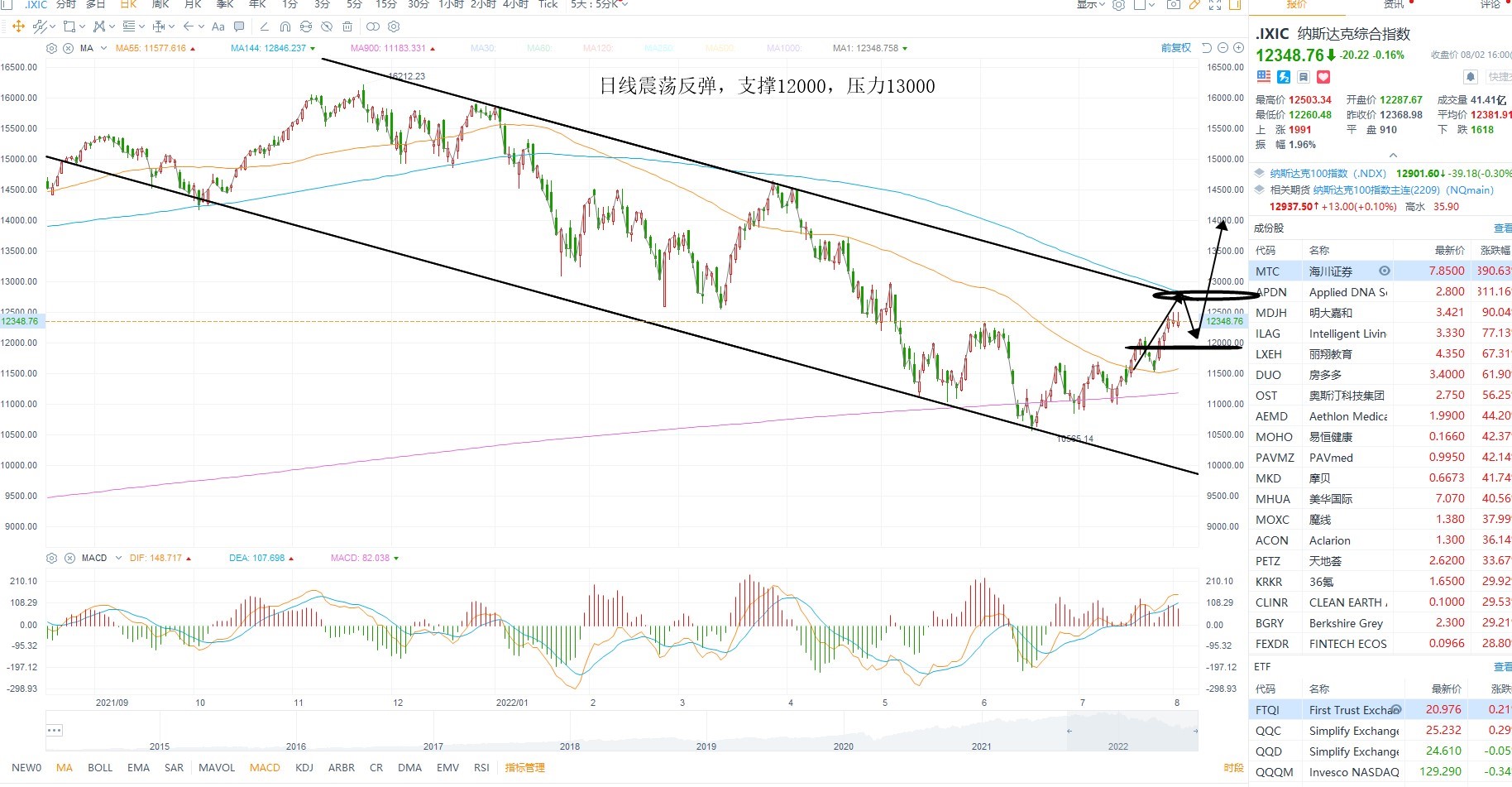Click the trash icon to delete drawings

(x=347, y=26)
